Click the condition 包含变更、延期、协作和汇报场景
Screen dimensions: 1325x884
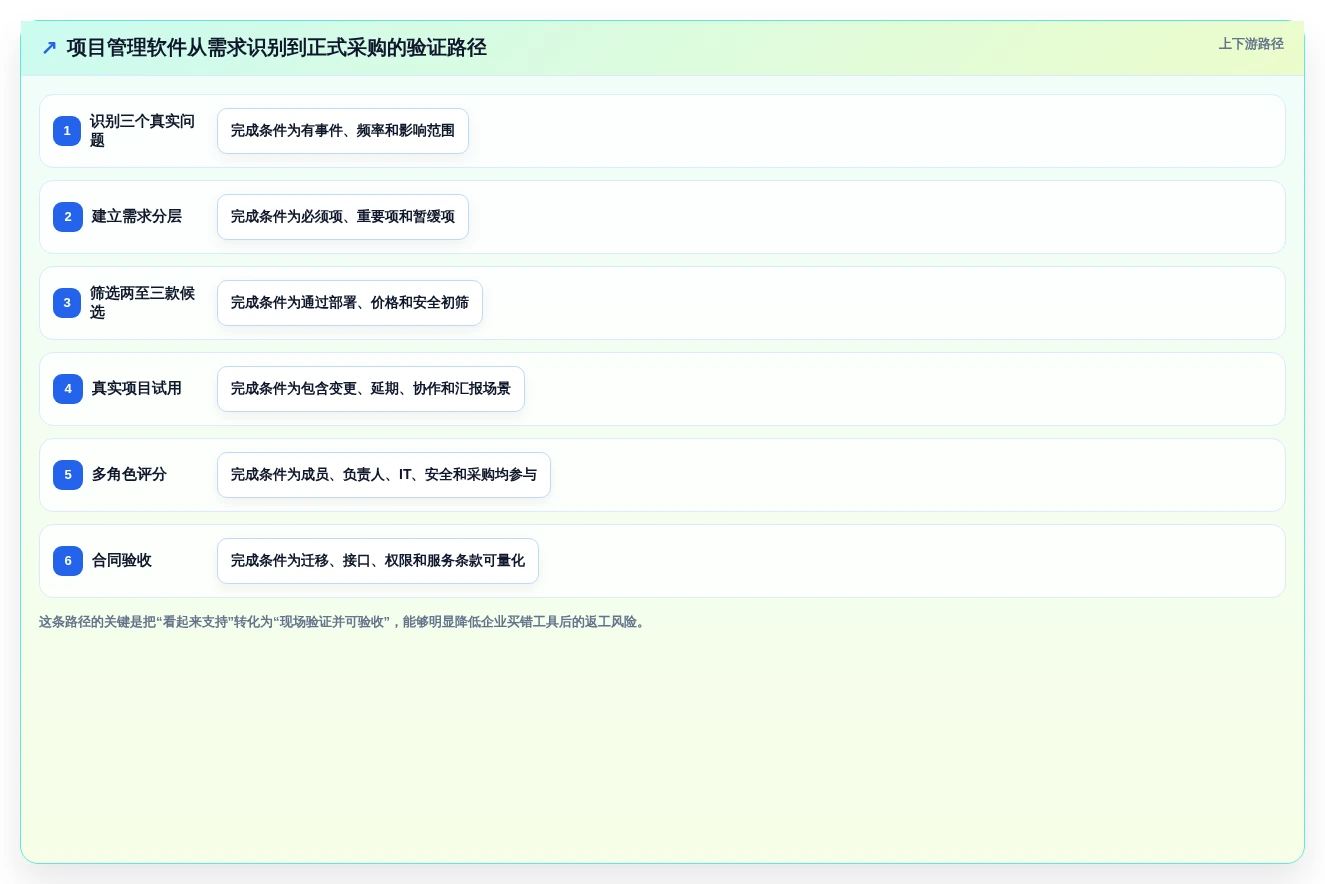tap(371, 389)
